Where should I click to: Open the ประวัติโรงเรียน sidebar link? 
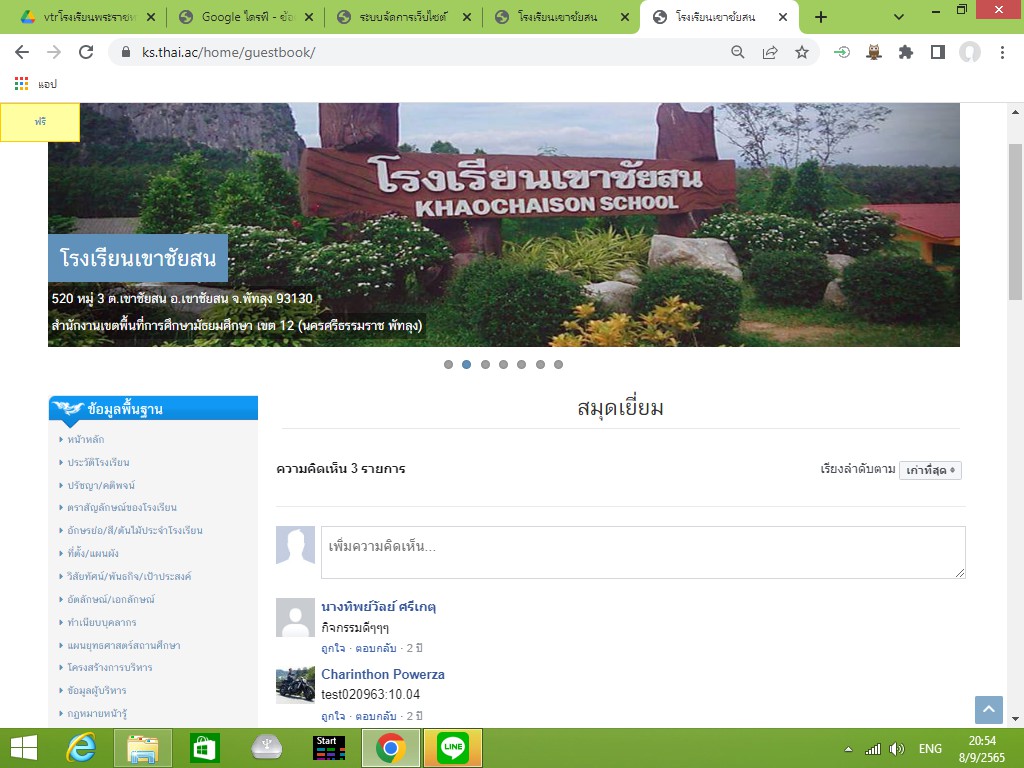(x=98, y=462)
